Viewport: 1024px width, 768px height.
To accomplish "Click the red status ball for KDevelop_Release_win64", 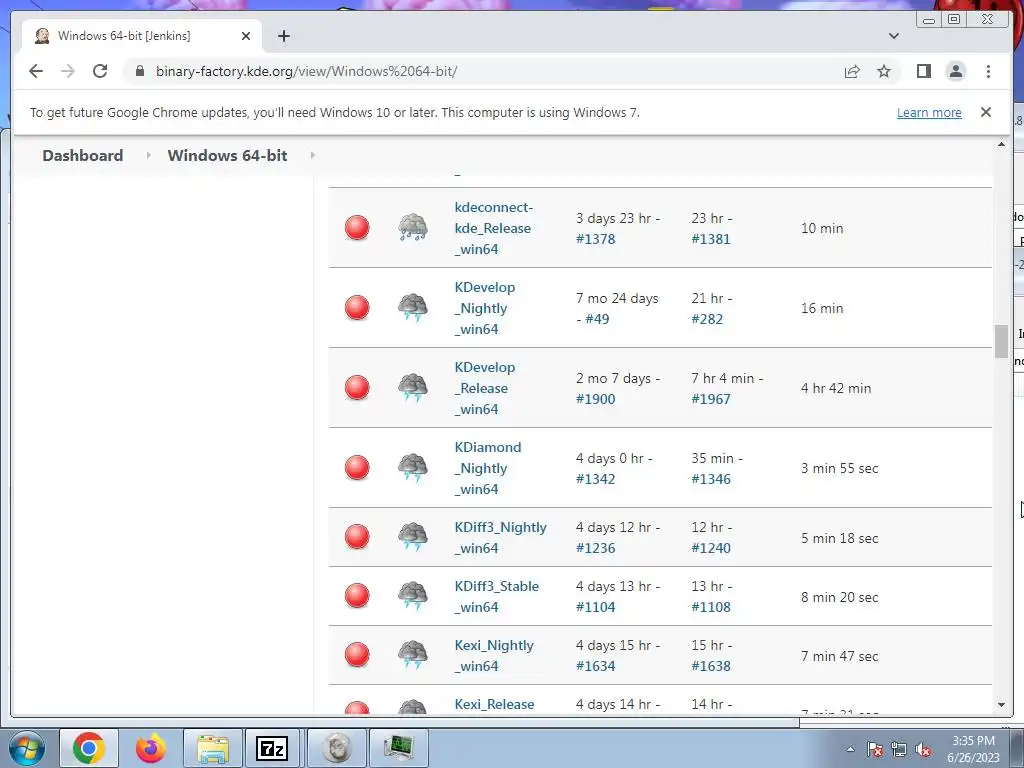I will (x=357, y=387).
